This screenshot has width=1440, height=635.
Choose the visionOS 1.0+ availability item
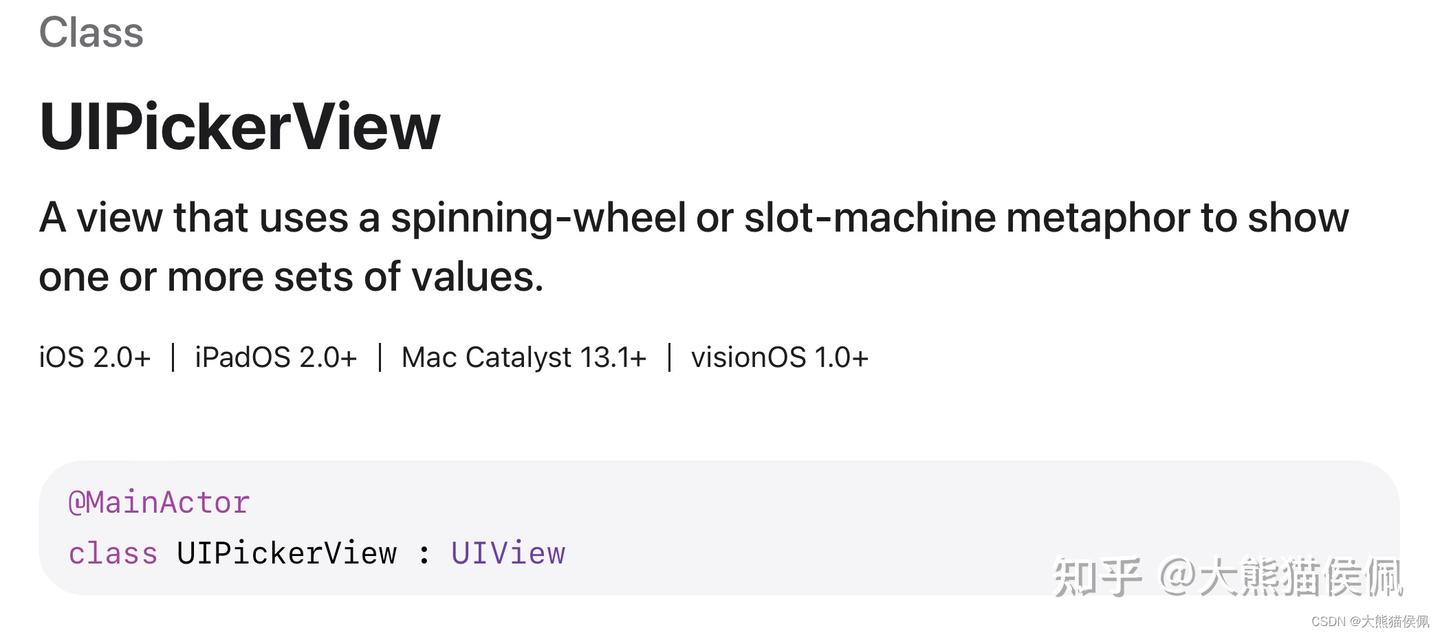(x=780, y=357)
